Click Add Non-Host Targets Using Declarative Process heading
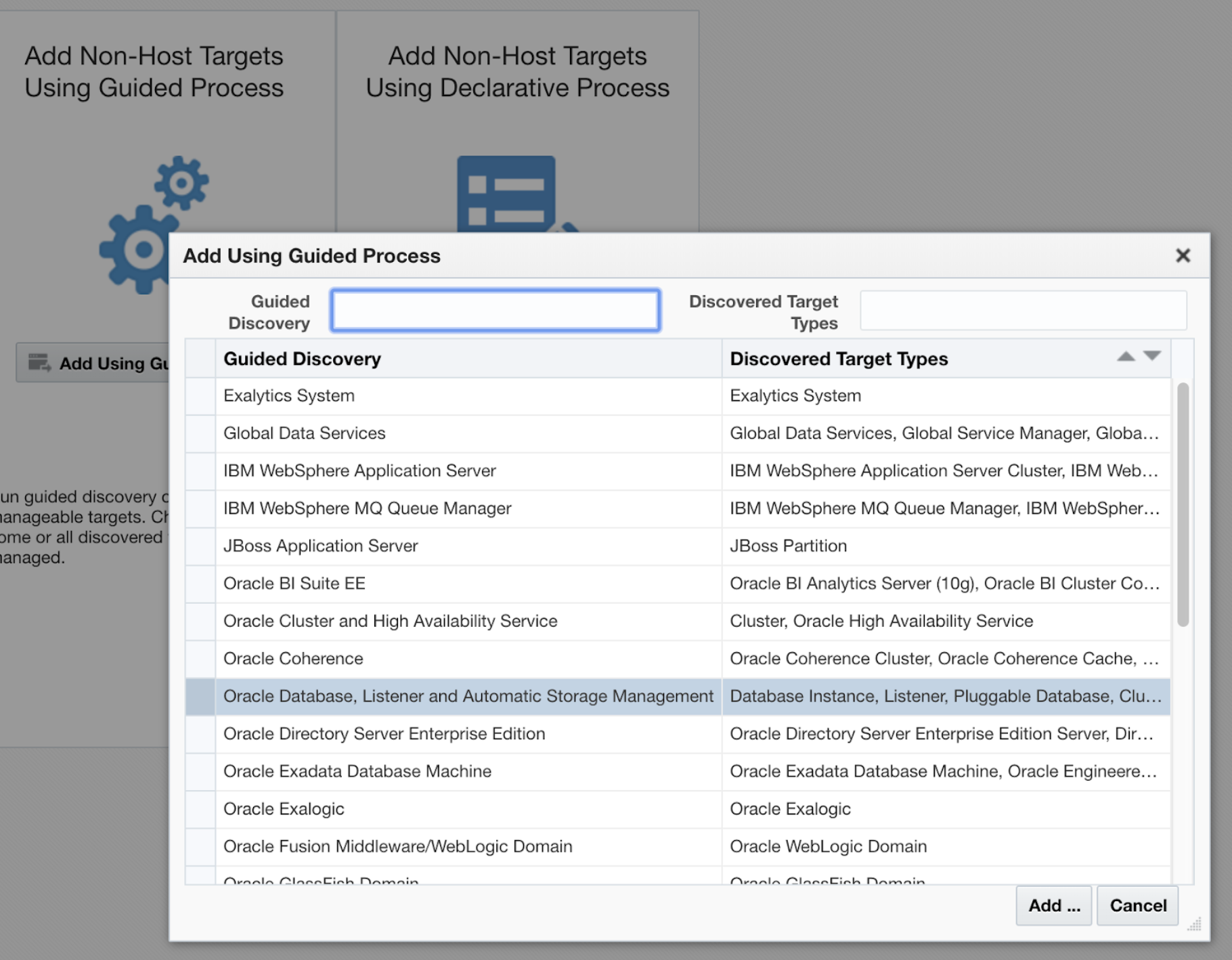This screenshot has width=1232, height=960. [518, 72]
